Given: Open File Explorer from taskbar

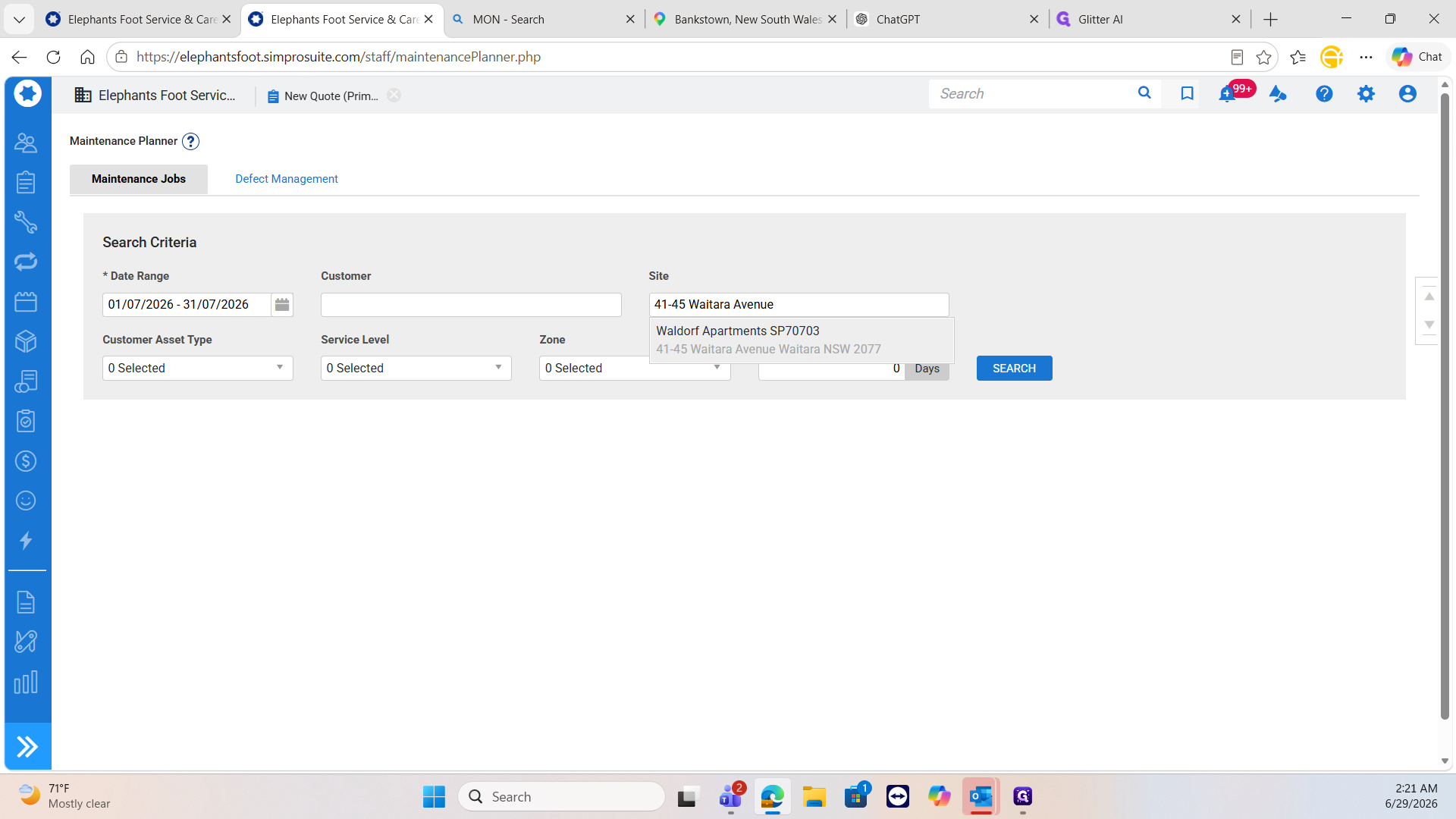Looking at the screenshot, I should click(x=814, y=797).
